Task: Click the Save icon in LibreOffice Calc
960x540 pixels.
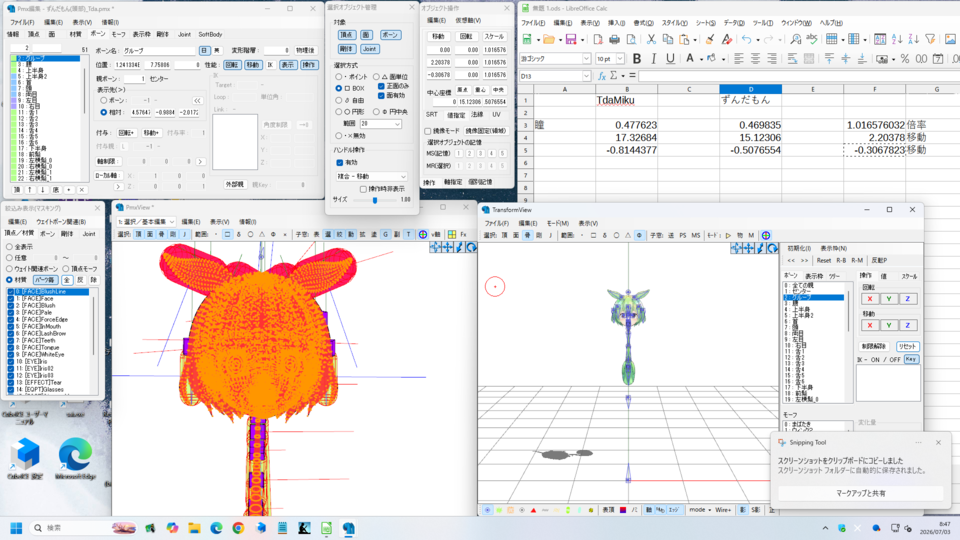Action: coord(571,39)
